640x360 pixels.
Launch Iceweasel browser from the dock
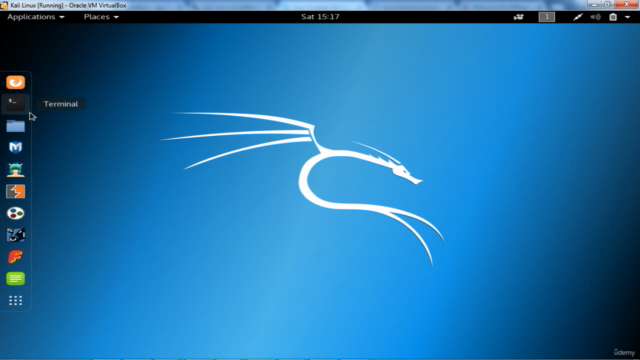coord(16,82)
